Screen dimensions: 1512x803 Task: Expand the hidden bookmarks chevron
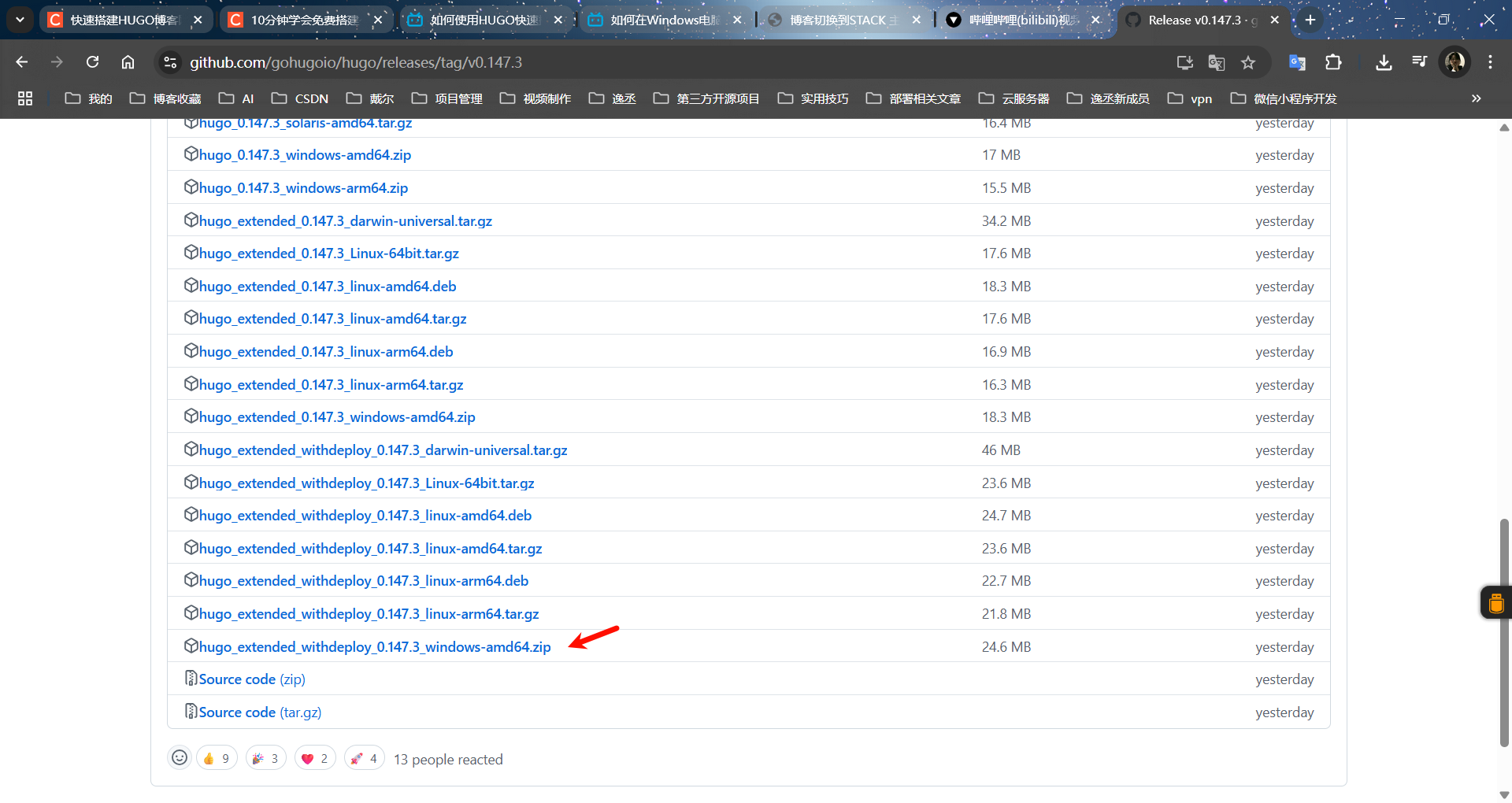point(1477,98)
